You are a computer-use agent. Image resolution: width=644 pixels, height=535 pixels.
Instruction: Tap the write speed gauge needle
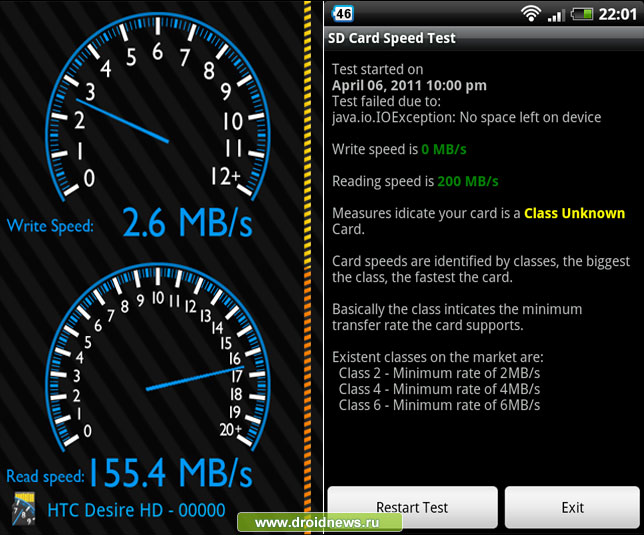pyautogui.click(x=122, y=121)
